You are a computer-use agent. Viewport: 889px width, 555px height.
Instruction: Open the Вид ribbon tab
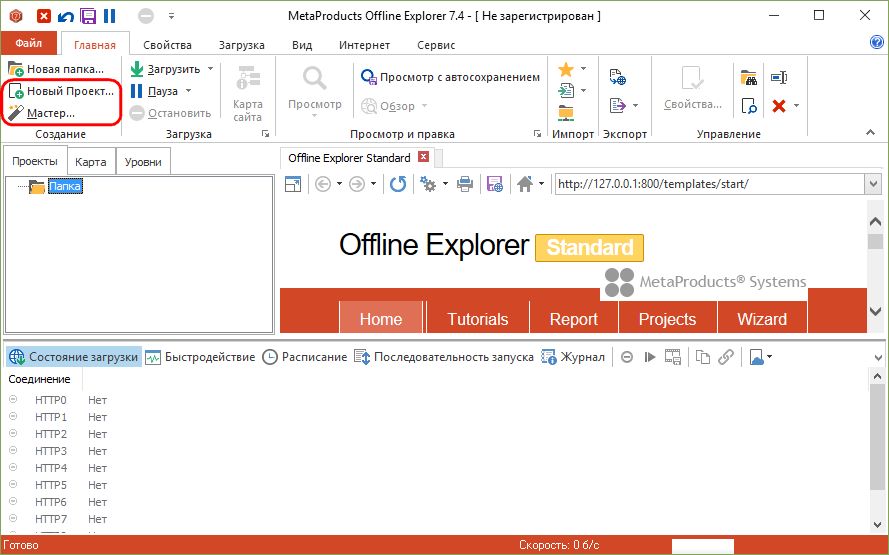pos(302,45)
